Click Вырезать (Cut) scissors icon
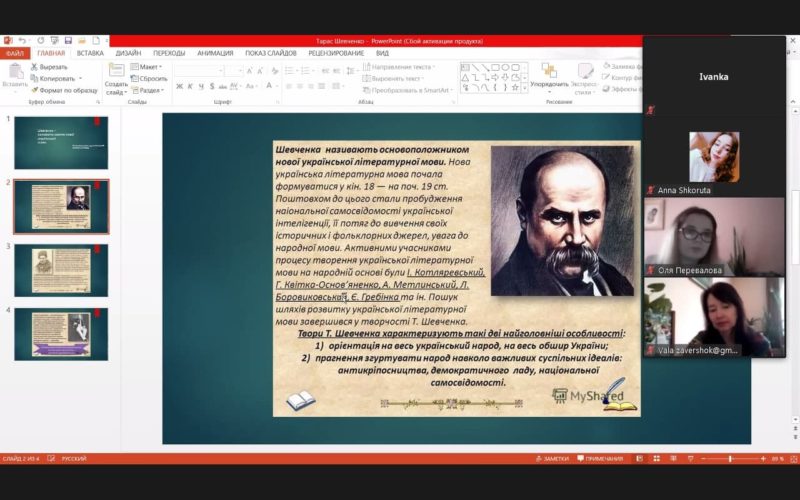 (x=35, y=66)
